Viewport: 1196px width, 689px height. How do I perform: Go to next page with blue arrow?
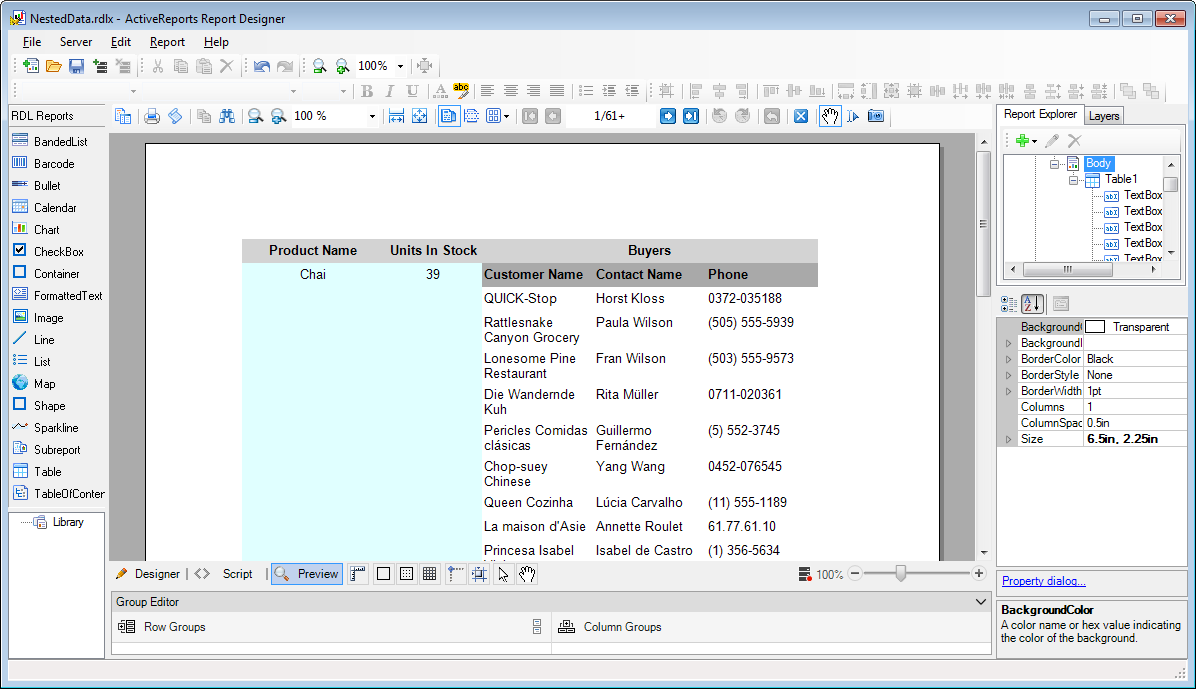(x=667, y=116)
